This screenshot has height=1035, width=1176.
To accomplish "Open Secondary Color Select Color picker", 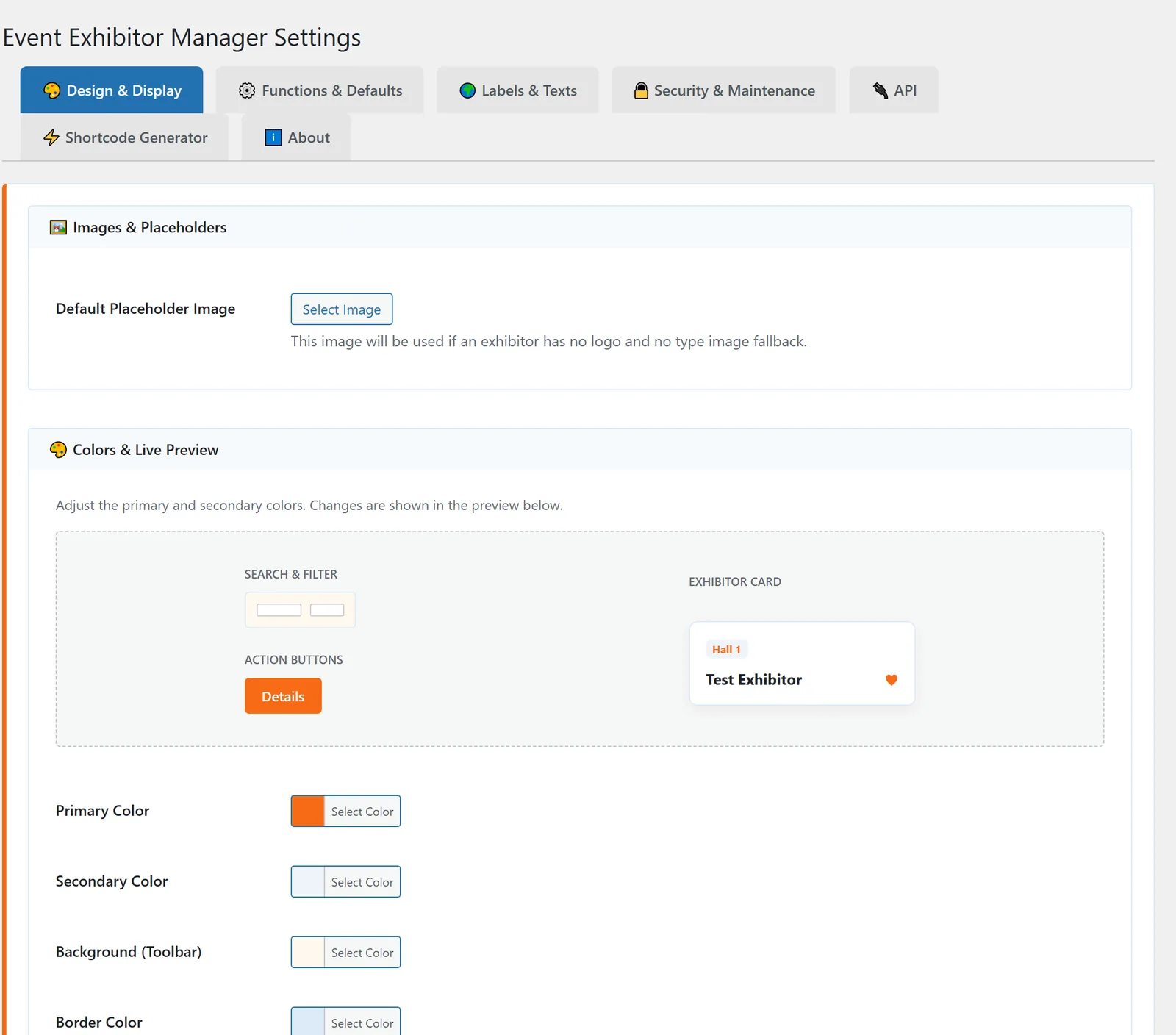I will tap(362, 881).
